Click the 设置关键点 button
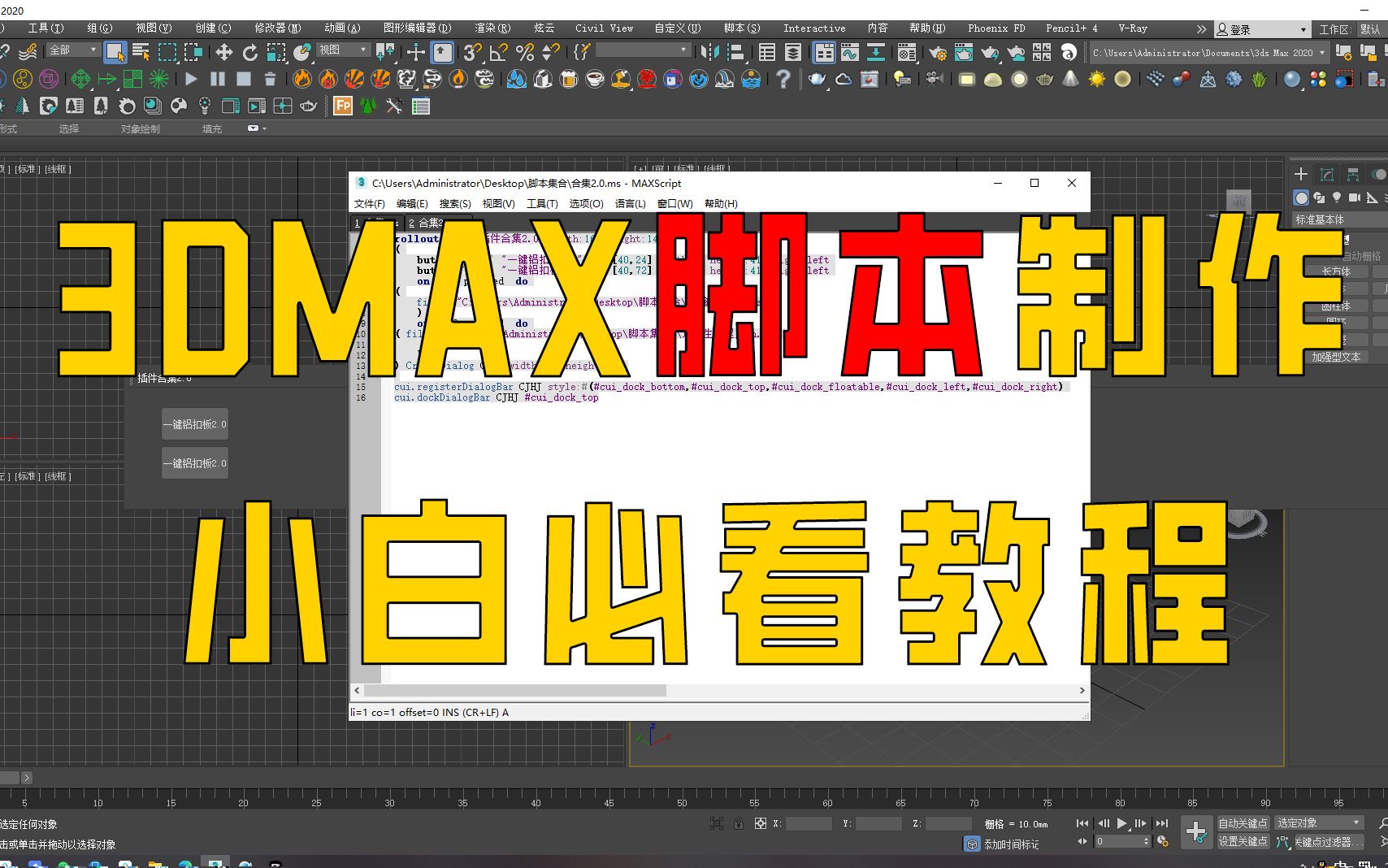 coord(1243,842)
